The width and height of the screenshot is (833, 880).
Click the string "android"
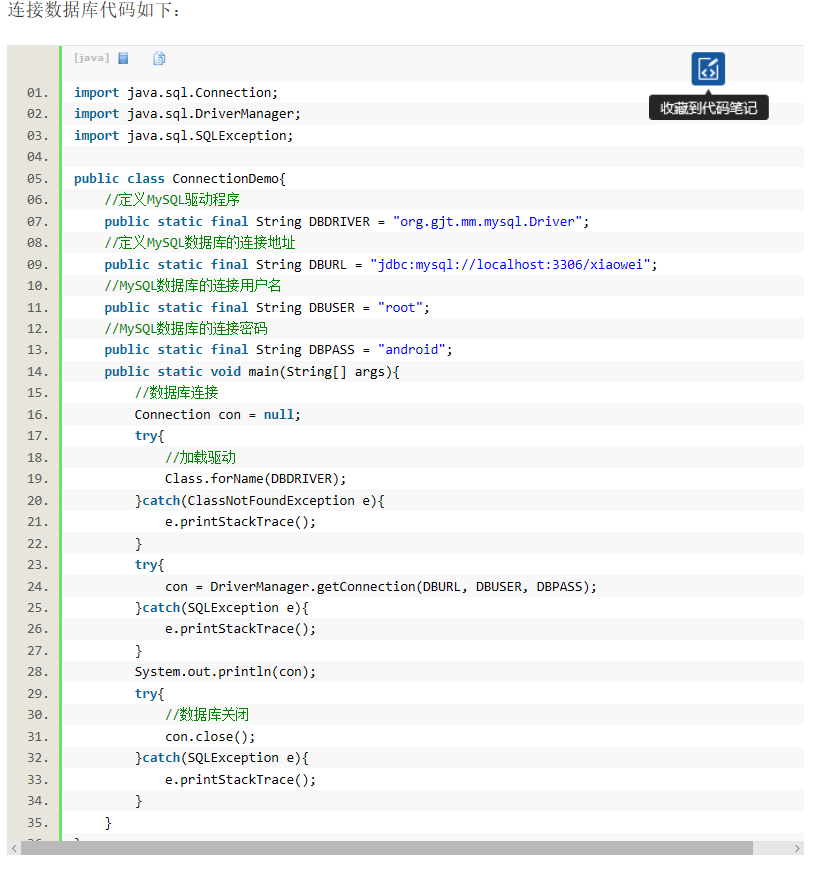(411, 350)
